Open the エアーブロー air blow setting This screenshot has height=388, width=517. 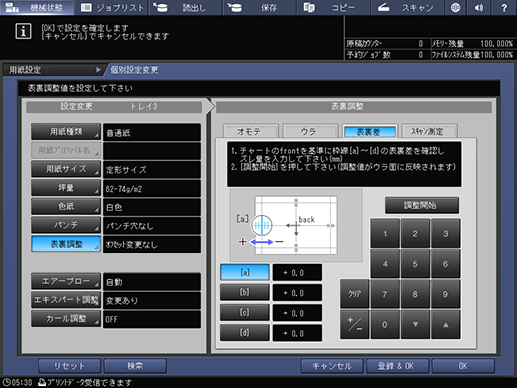pos(66,281)
